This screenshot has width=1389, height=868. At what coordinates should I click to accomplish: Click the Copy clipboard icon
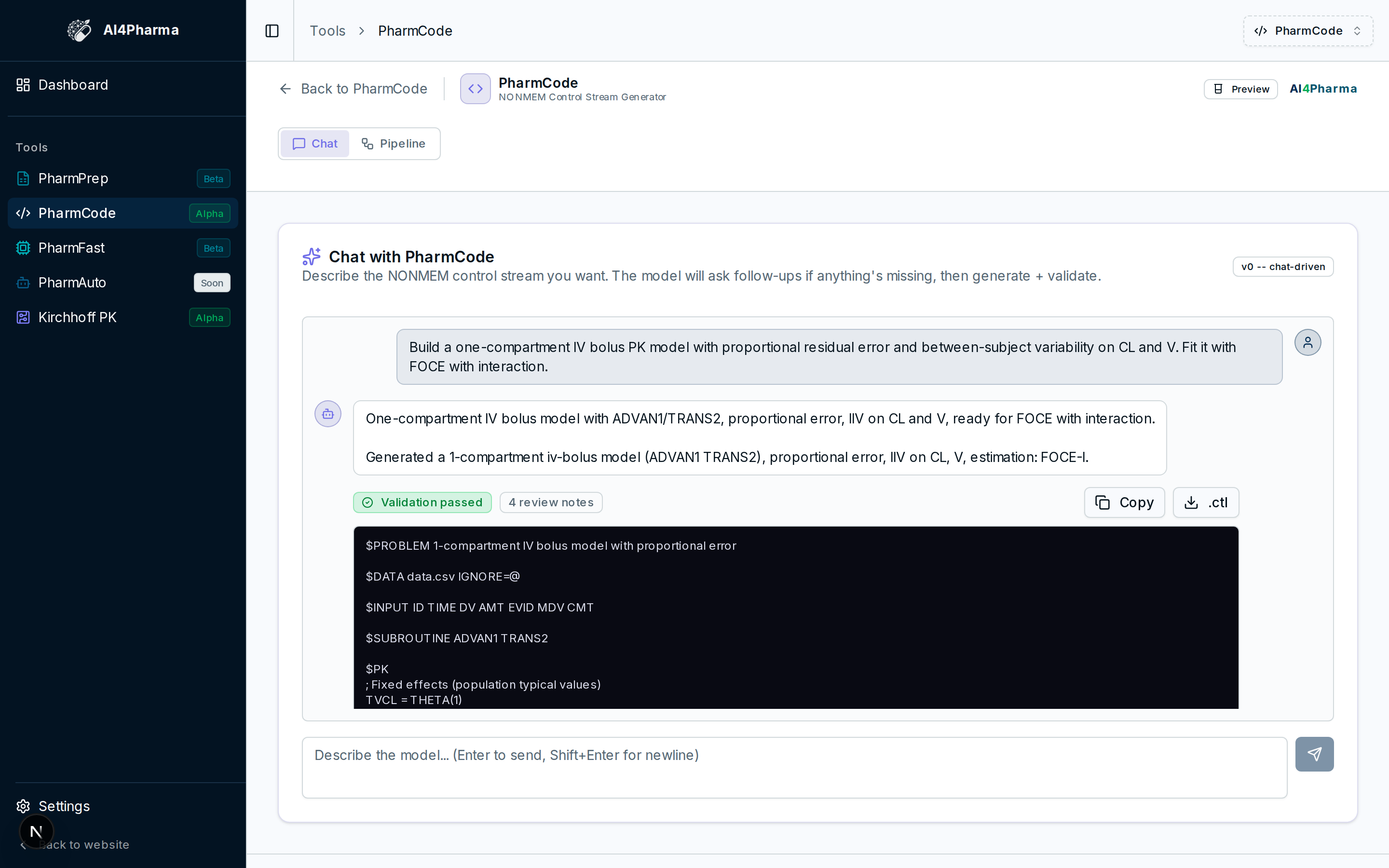1102,502
